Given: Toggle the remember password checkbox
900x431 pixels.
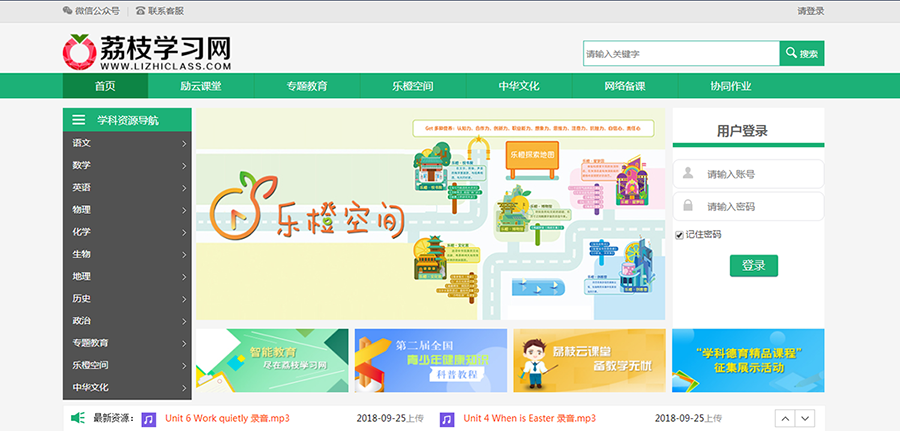Looking at the screenshot, I should point(679,235).
